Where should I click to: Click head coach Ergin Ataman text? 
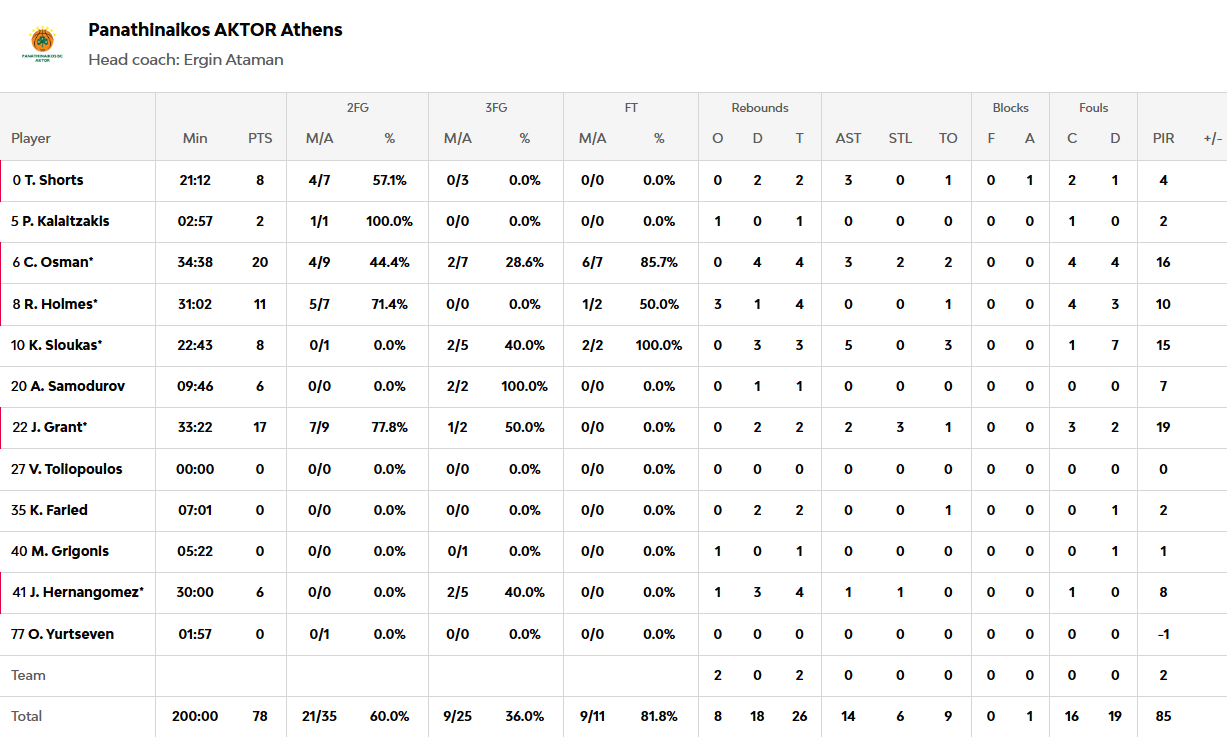(186, 60)
